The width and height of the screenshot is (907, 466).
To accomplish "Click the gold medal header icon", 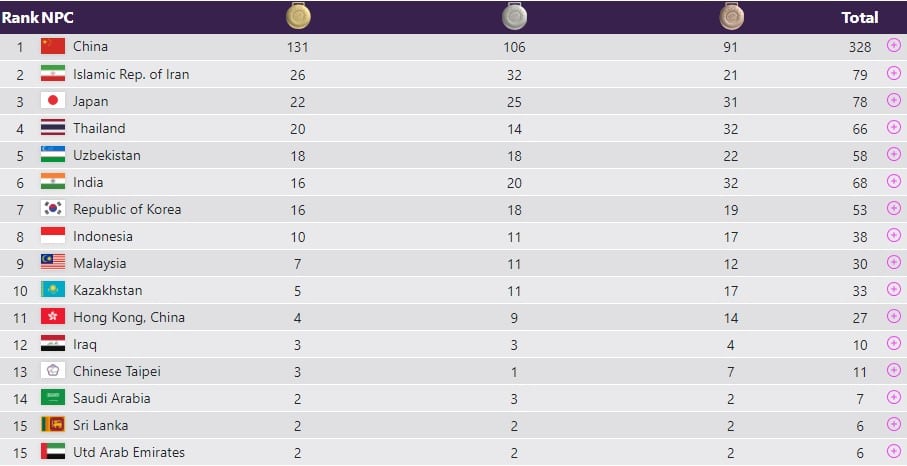I will pyautogui.click(x=299, y=16).
